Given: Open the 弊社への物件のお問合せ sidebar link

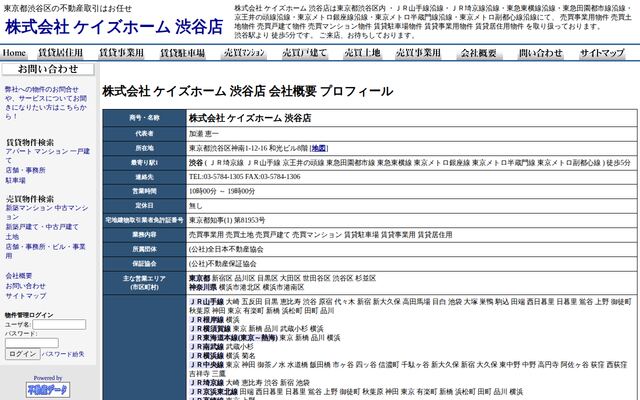Looking at the screenshot, I should tap(46, 102).
